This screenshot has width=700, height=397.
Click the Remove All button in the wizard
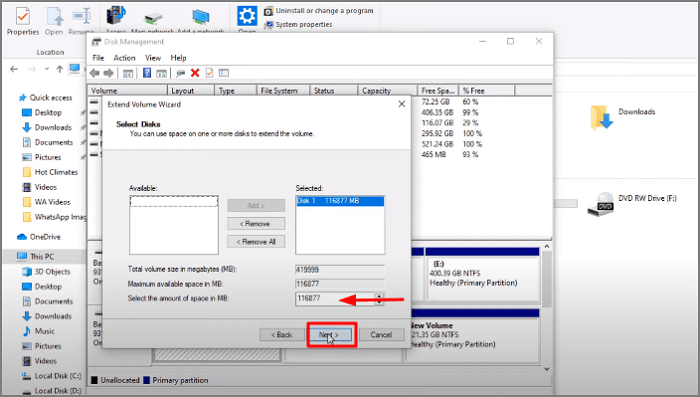pyautogui.click(x=256, y=242)
